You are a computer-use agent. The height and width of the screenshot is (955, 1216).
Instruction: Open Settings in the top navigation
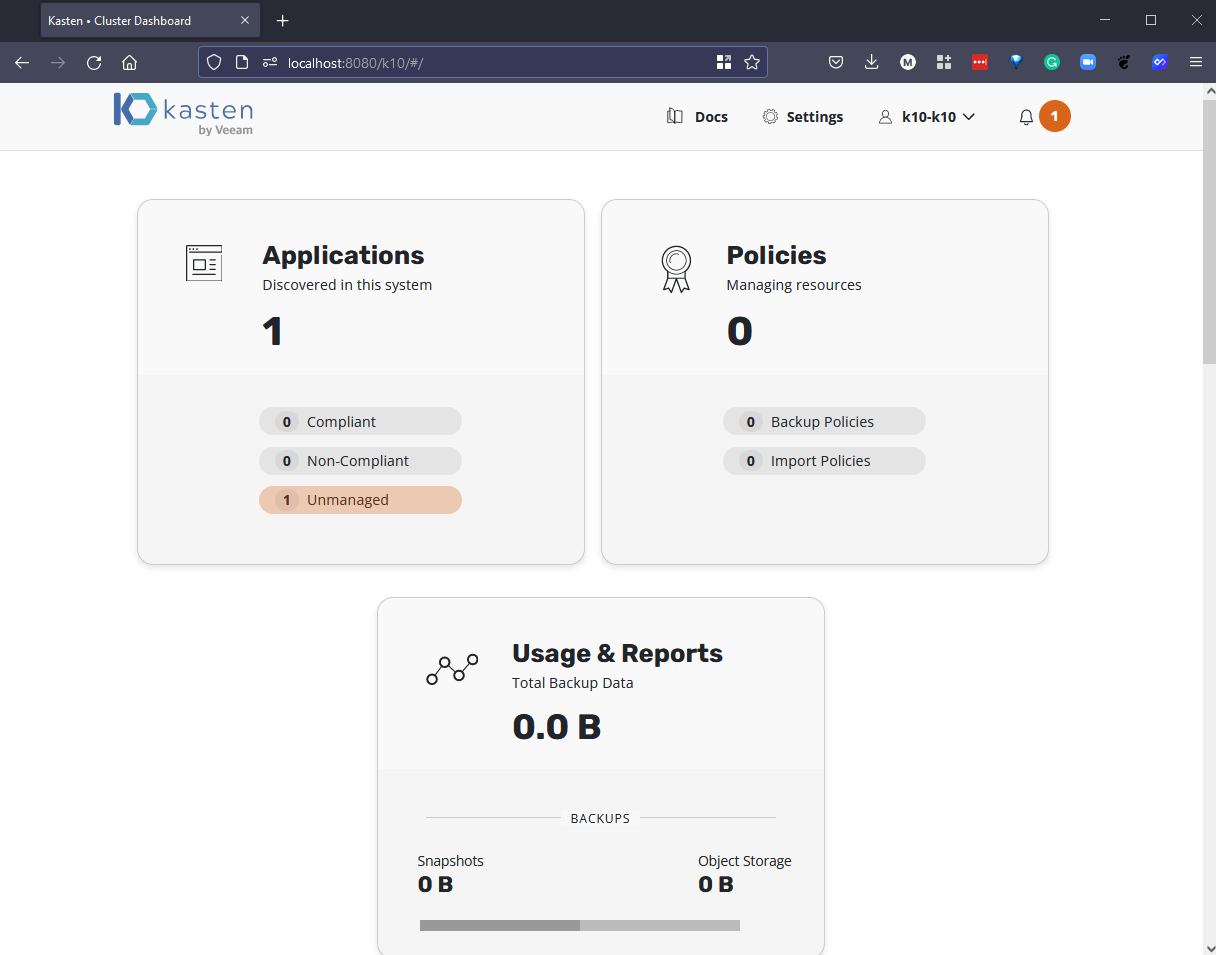pyautogui.click(x=803, y=117)
